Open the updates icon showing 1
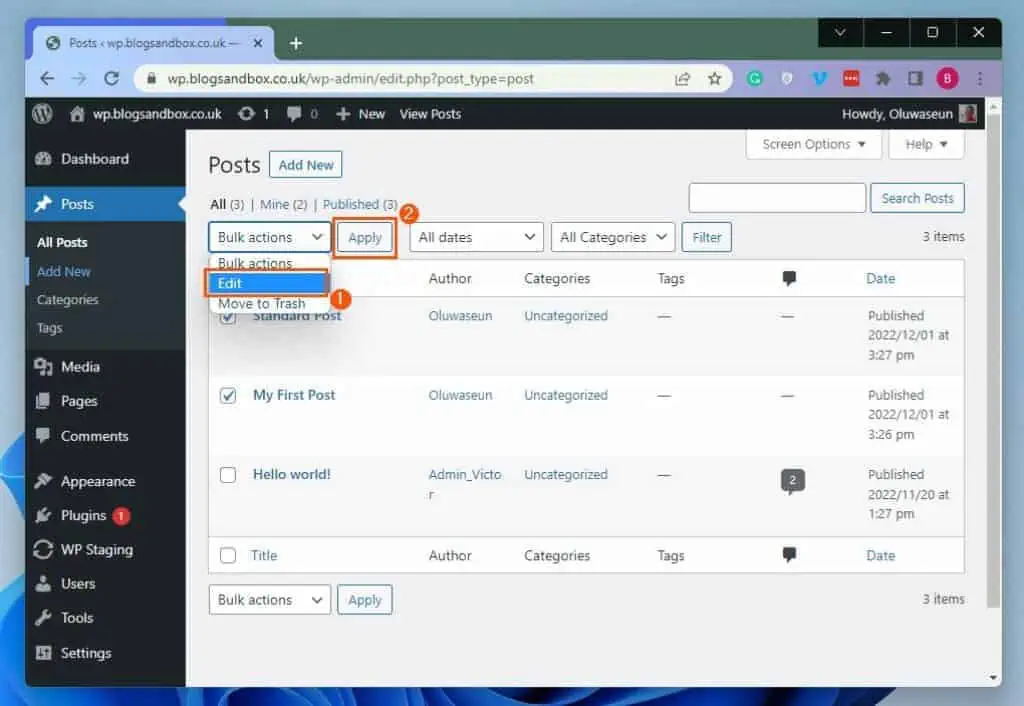 pyautogui.click(x=246, y=114)
